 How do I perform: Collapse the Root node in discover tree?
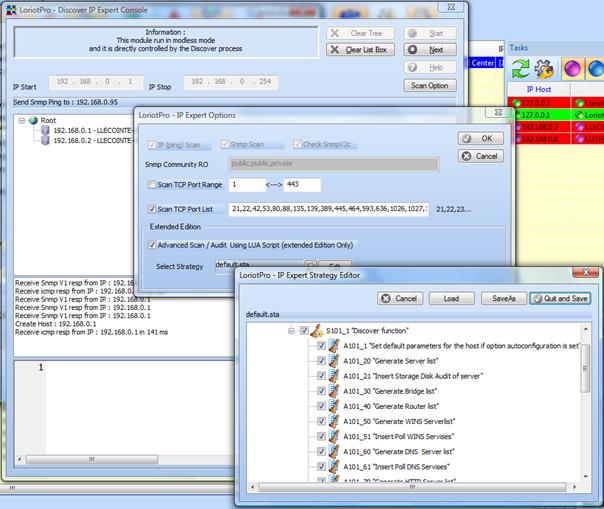click(x=22, y=121)
